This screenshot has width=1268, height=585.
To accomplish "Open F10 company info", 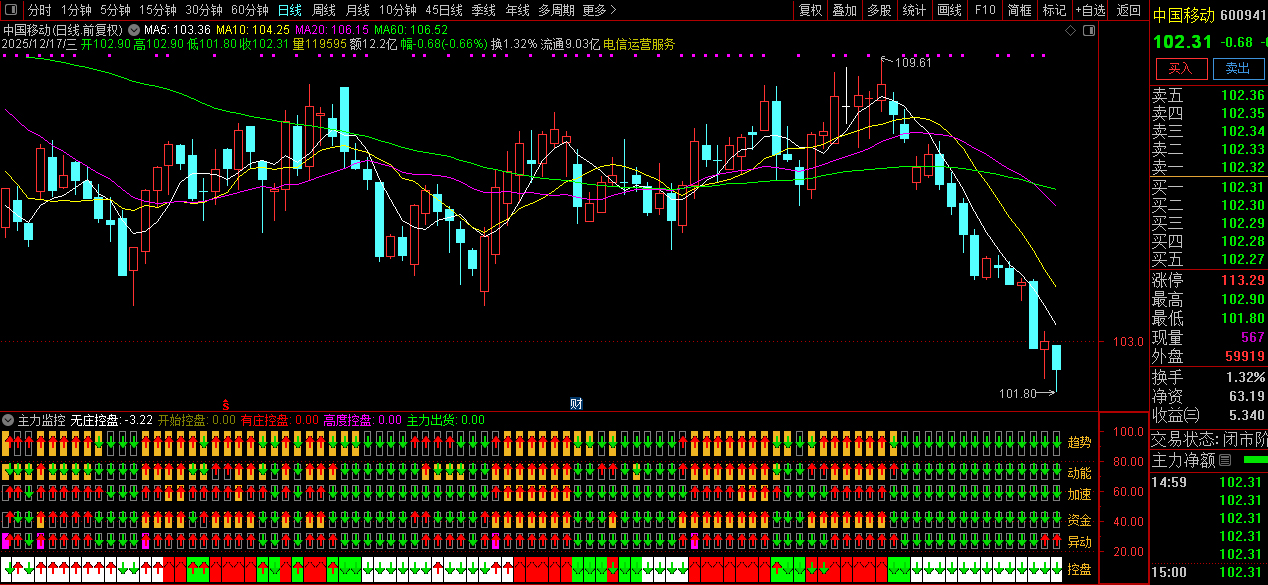I will pyautogui.click(x=985, y=10).
